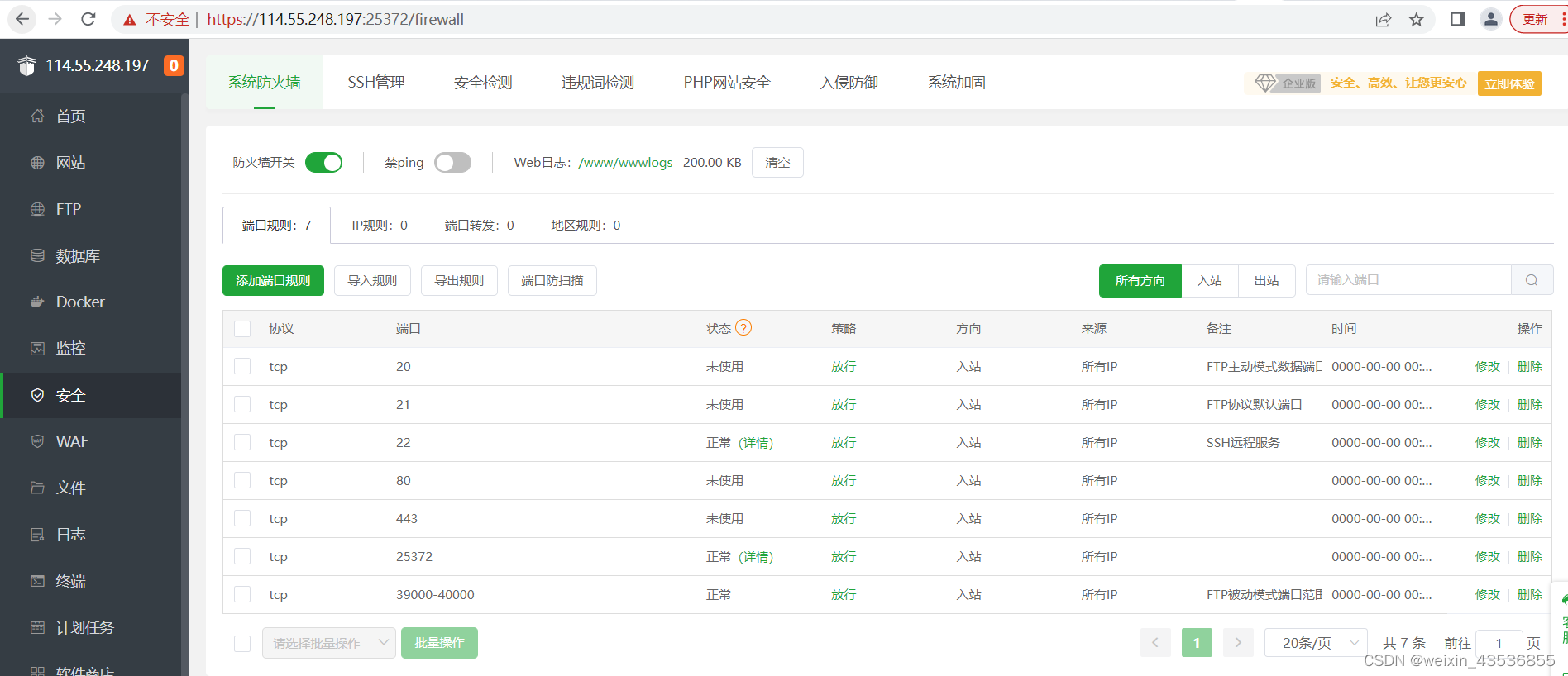
Task: Click 清空 to clear web logs
Action: tap(777, 163)
